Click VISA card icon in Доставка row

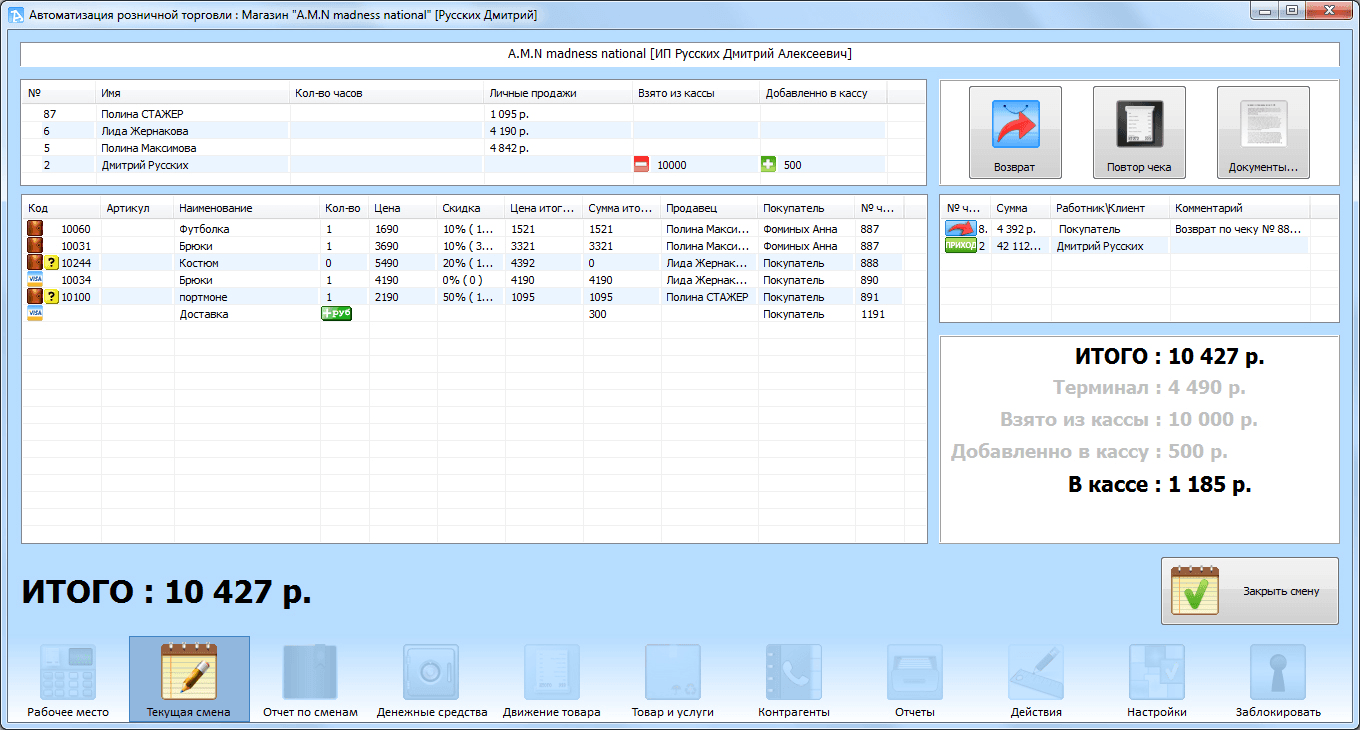35,313
